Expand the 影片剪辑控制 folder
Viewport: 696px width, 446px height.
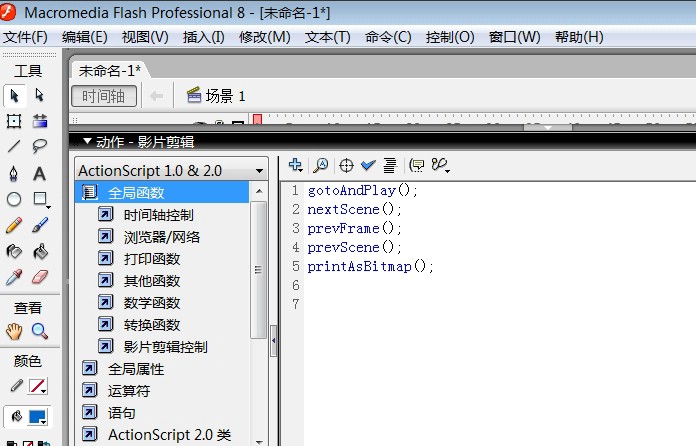[106, 346]
